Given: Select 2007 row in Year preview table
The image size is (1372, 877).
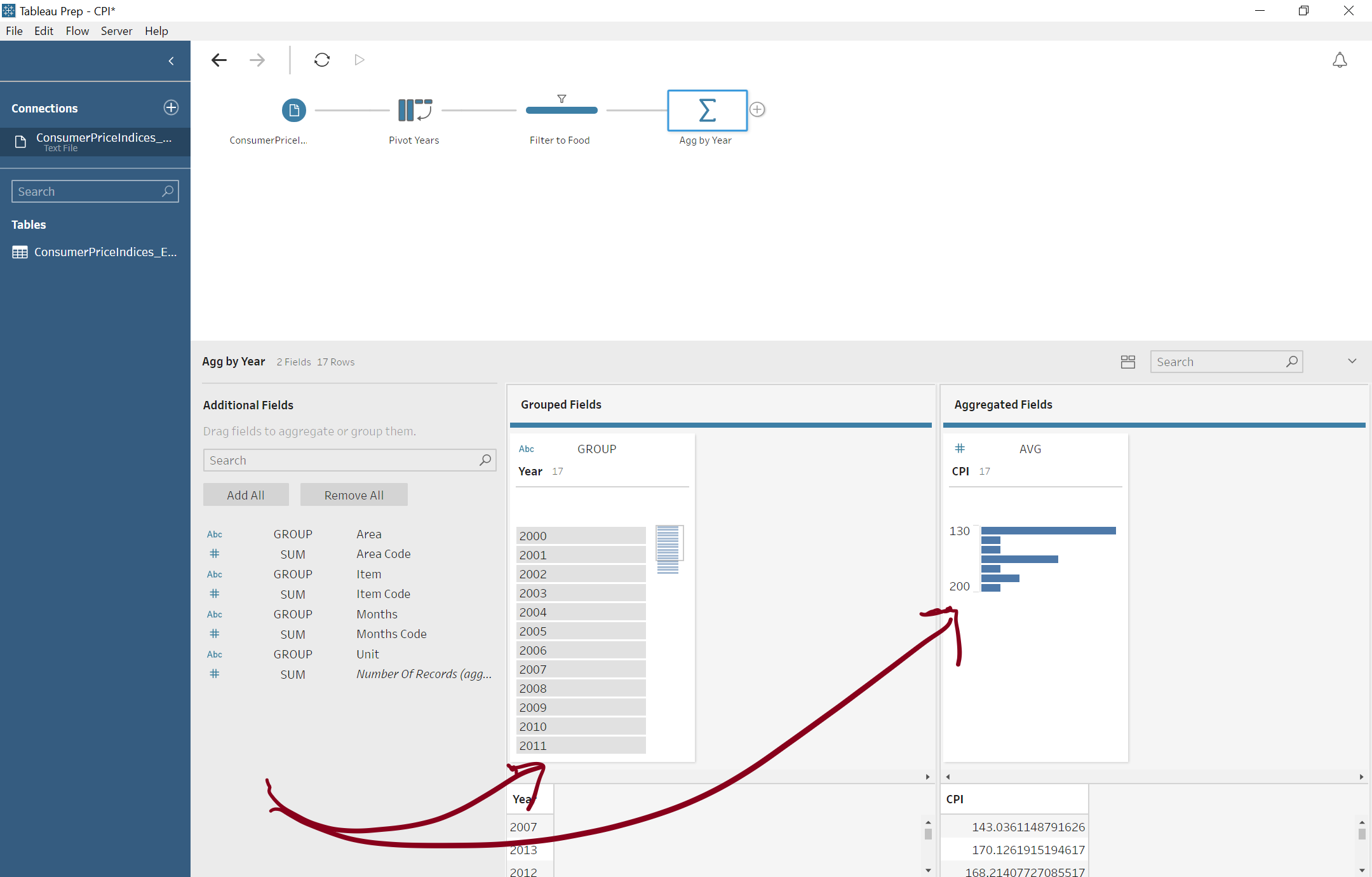Looking at the screenshot, I should click(521, 826).
